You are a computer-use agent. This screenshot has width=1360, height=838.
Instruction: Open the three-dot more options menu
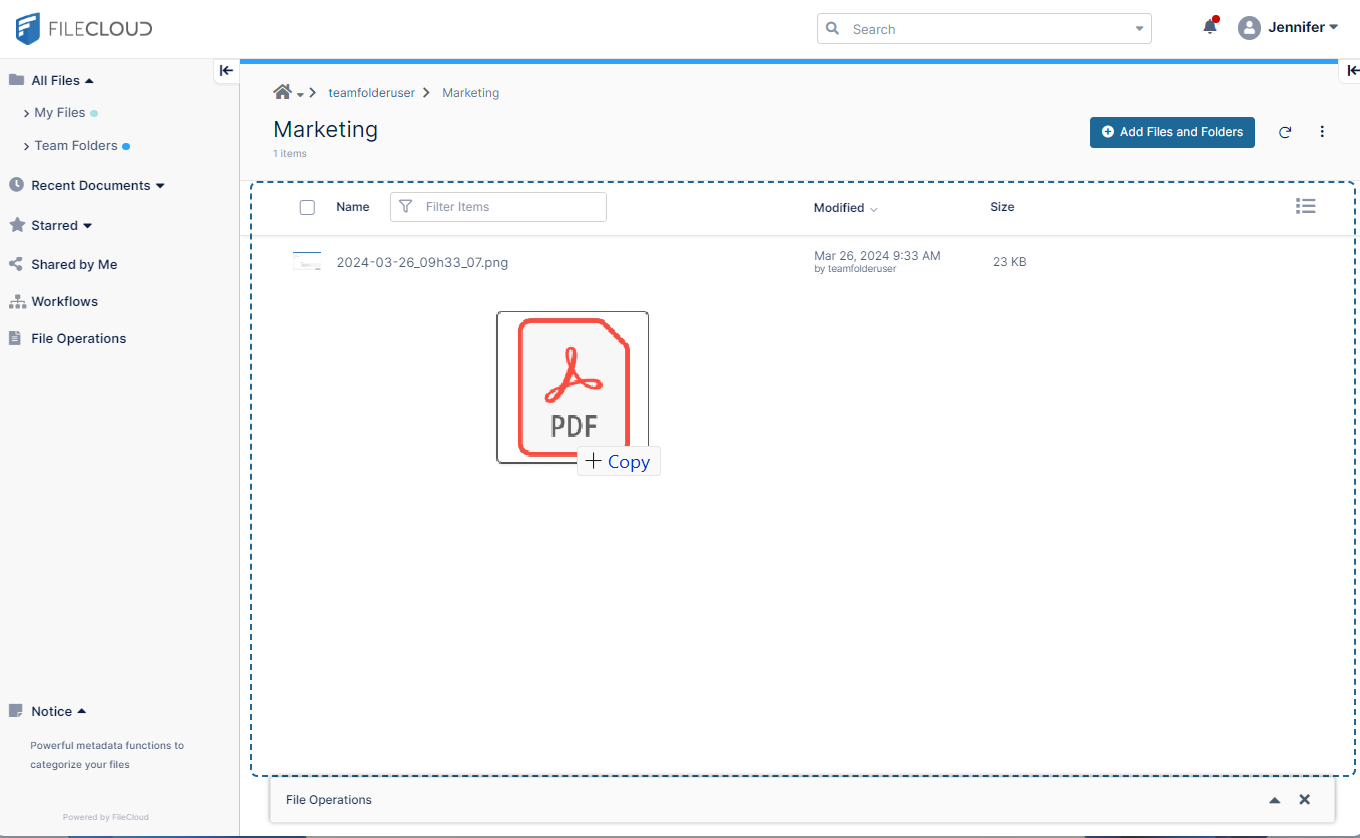pyautogui.click(x=1322, y=132)
